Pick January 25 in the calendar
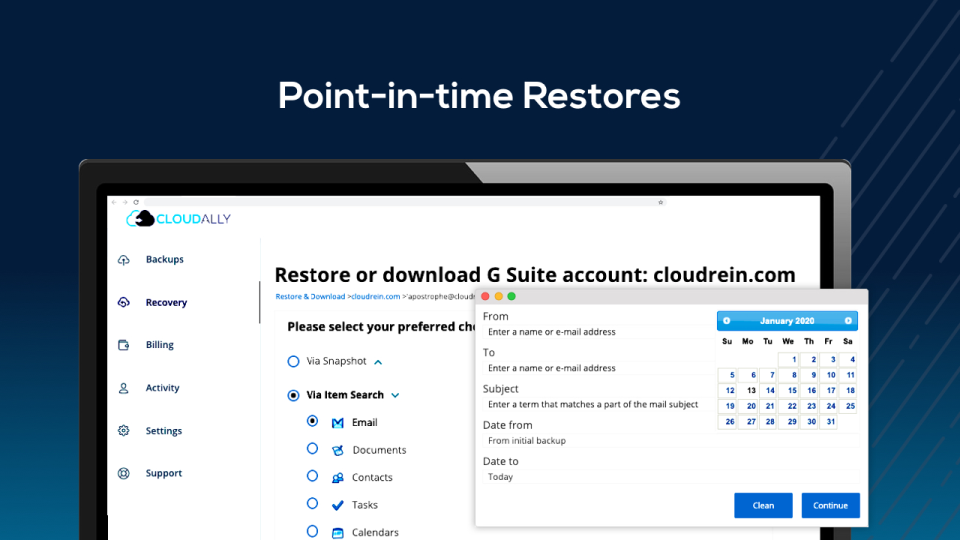The image size is (960, 540). (x=849, y=407)
